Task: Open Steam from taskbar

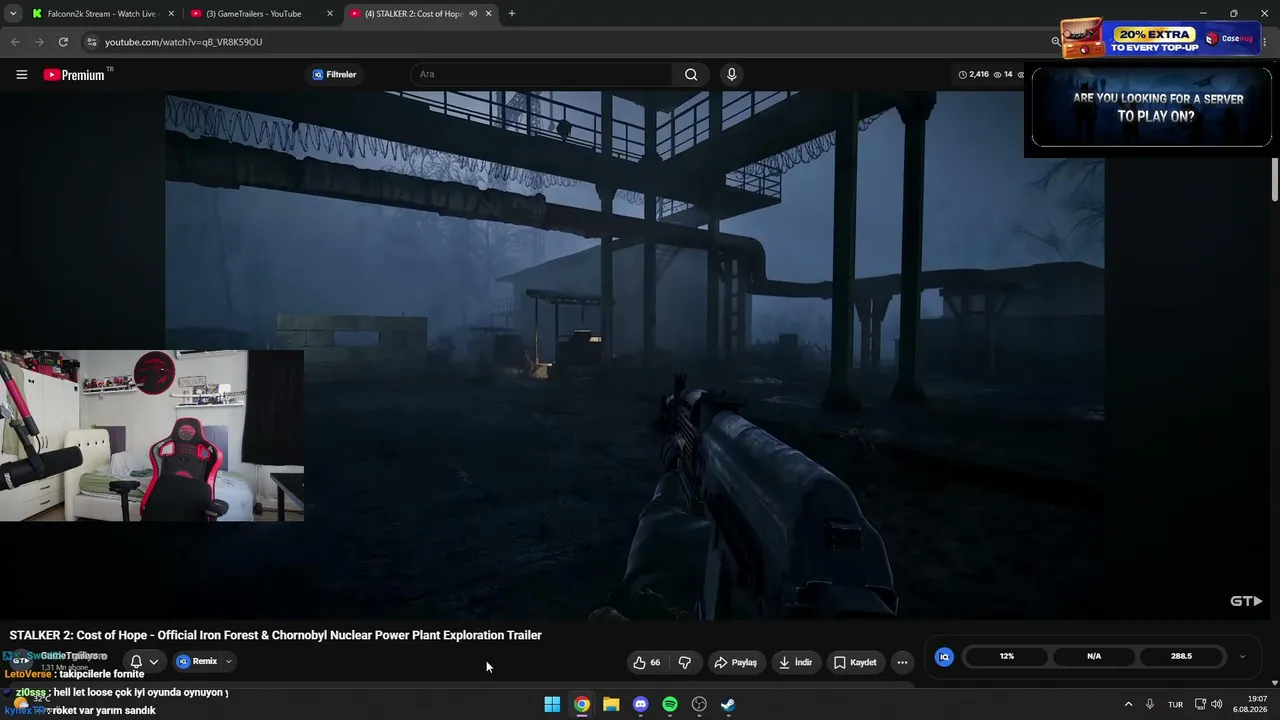Action: tap(728, 705)
